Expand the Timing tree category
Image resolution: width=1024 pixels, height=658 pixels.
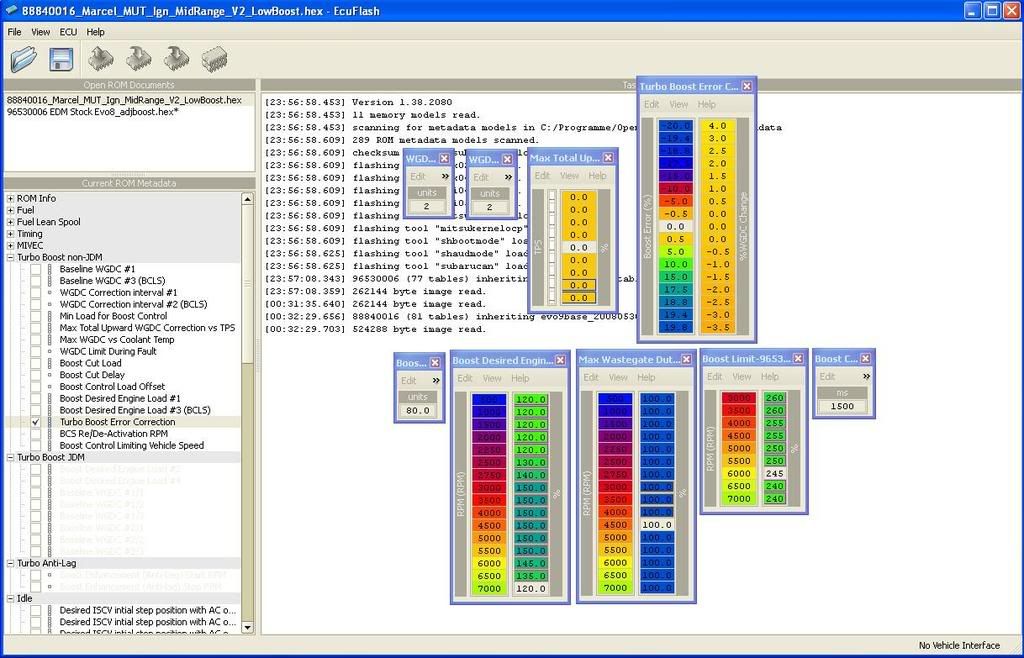pos(10,234)
